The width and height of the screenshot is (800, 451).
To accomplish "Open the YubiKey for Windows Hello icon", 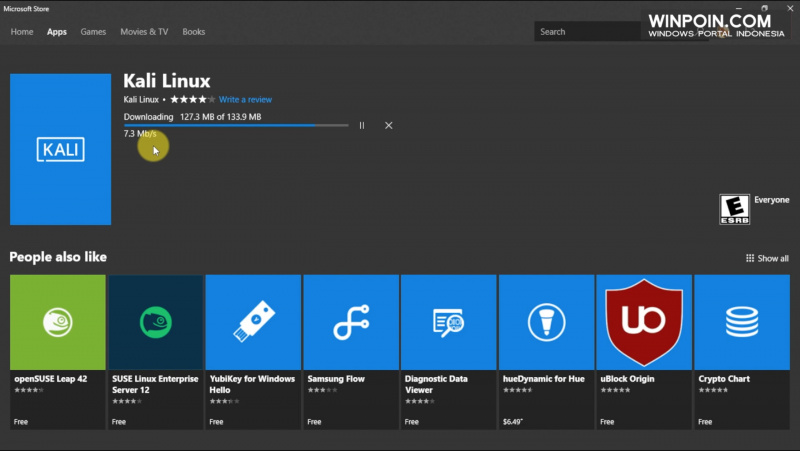I will point(254,322).
